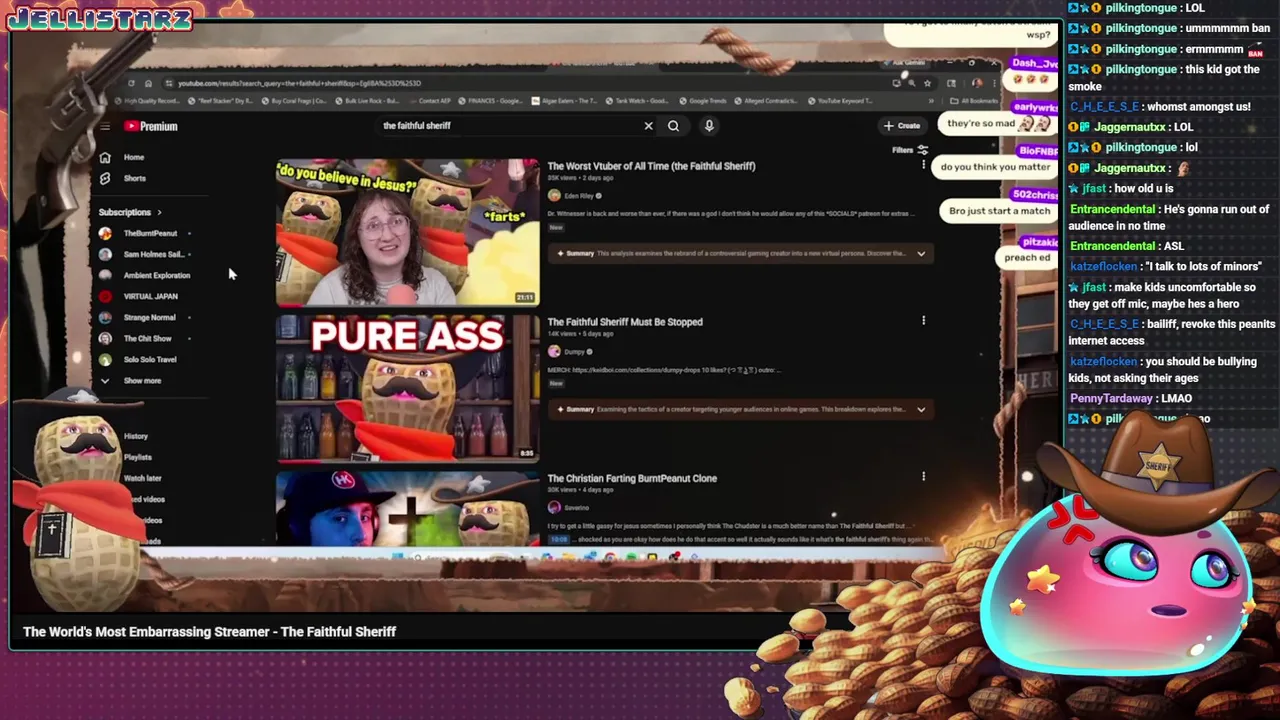
Task: Reload the page in the browser
Action: tap(131, 83)
